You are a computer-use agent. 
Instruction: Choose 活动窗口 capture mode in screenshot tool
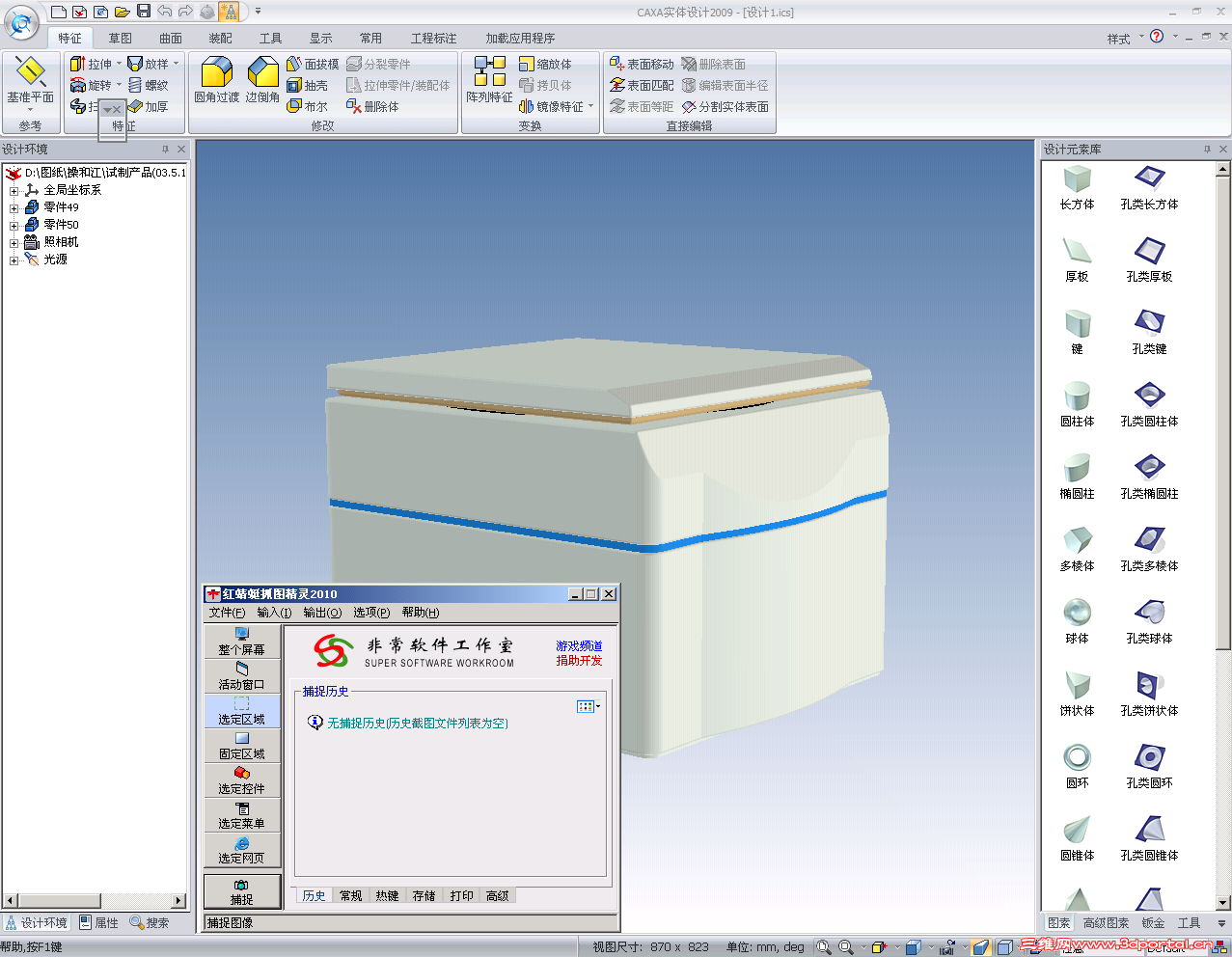pos(241,676)
